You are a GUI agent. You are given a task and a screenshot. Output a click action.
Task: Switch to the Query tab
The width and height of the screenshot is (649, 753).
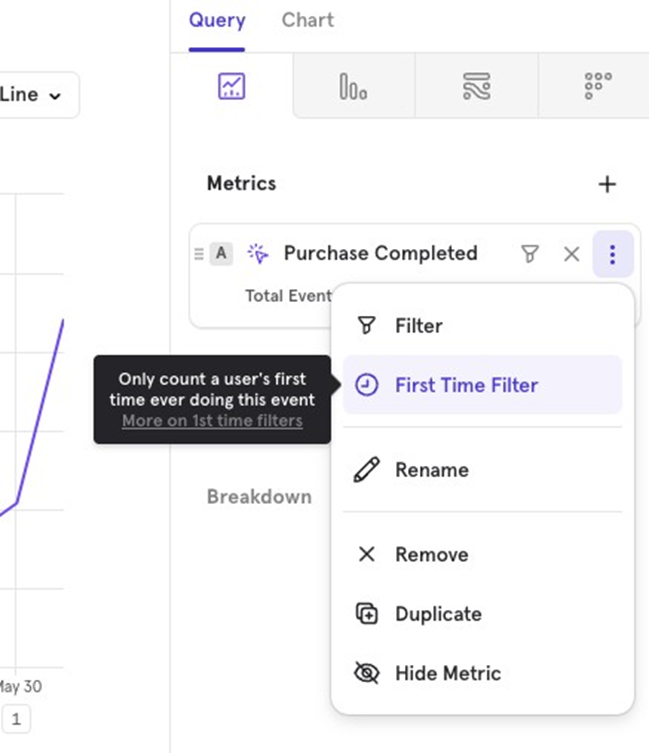click(x=217, y=21)
